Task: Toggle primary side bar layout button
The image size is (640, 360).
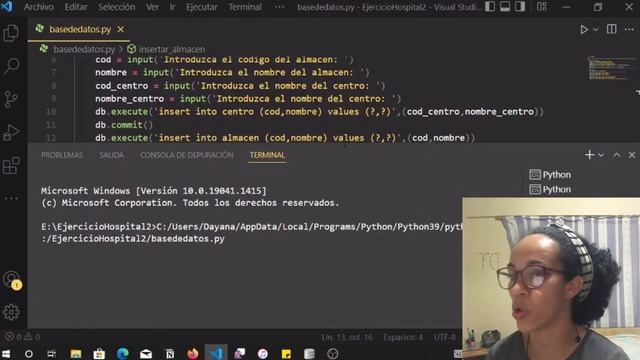Action: [x=490, y=7]
